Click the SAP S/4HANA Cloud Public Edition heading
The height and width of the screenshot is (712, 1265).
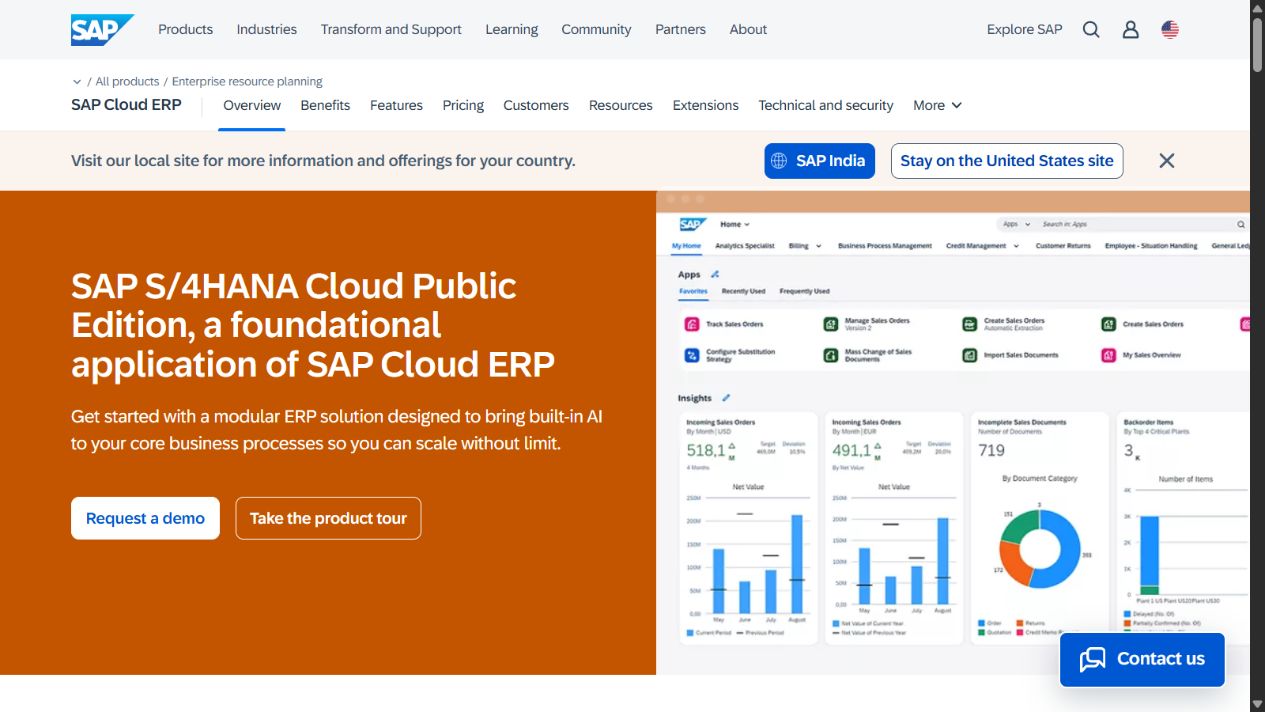(313, 325)
